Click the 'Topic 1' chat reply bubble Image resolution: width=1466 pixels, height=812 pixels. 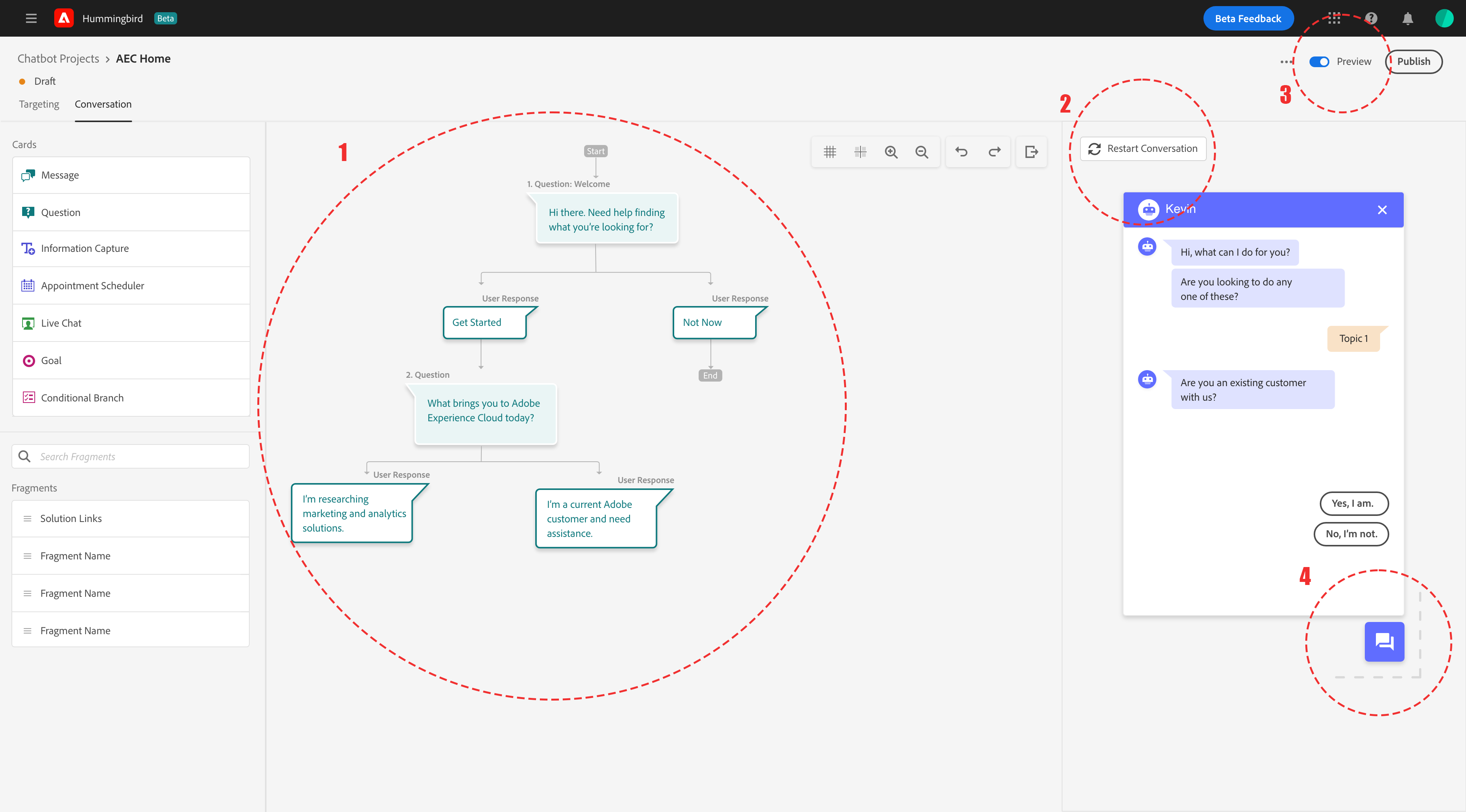coord(1353,338)
